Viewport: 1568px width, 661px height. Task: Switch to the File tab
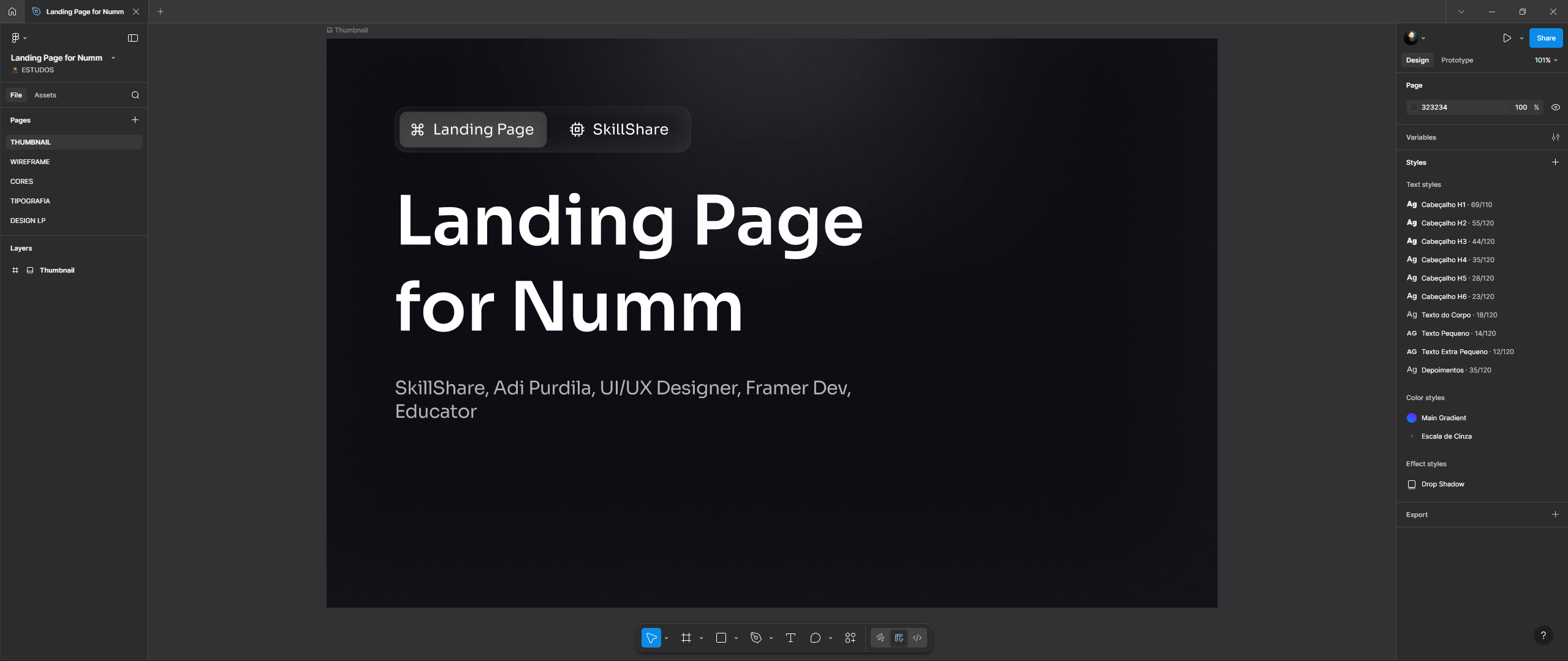point(16,95)
